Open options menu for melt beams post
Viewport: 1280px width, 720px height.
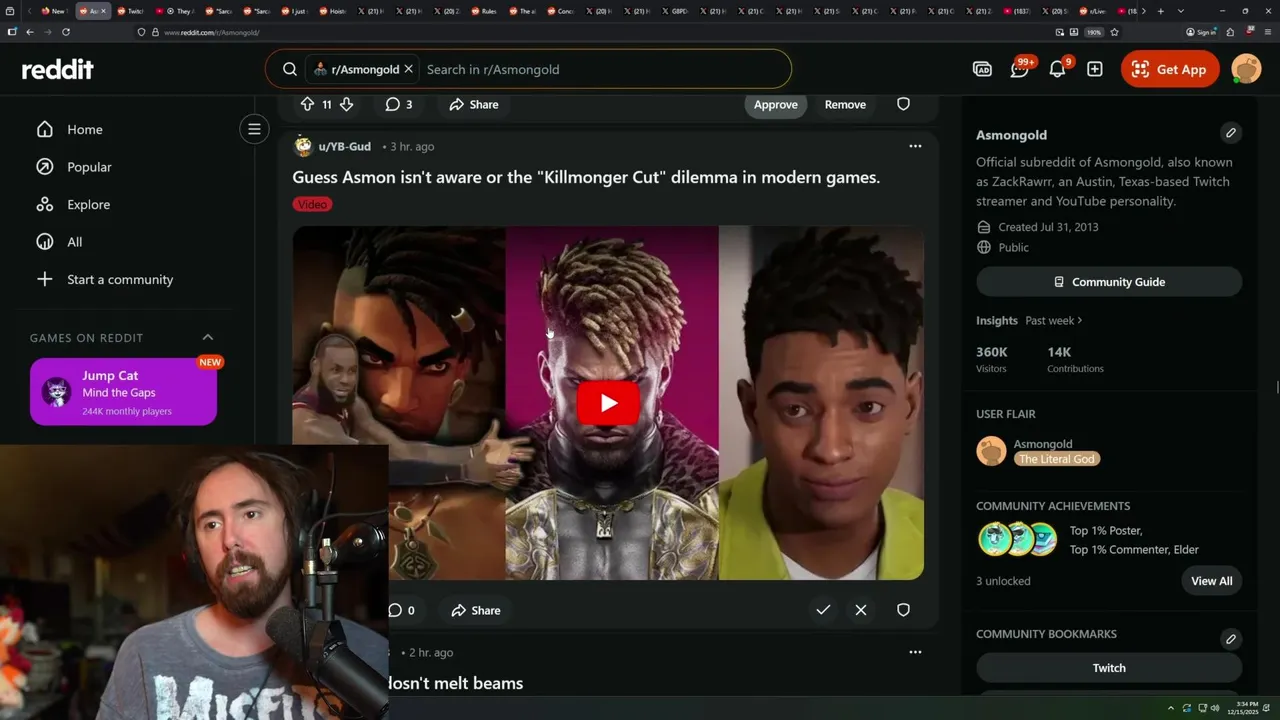915,652
